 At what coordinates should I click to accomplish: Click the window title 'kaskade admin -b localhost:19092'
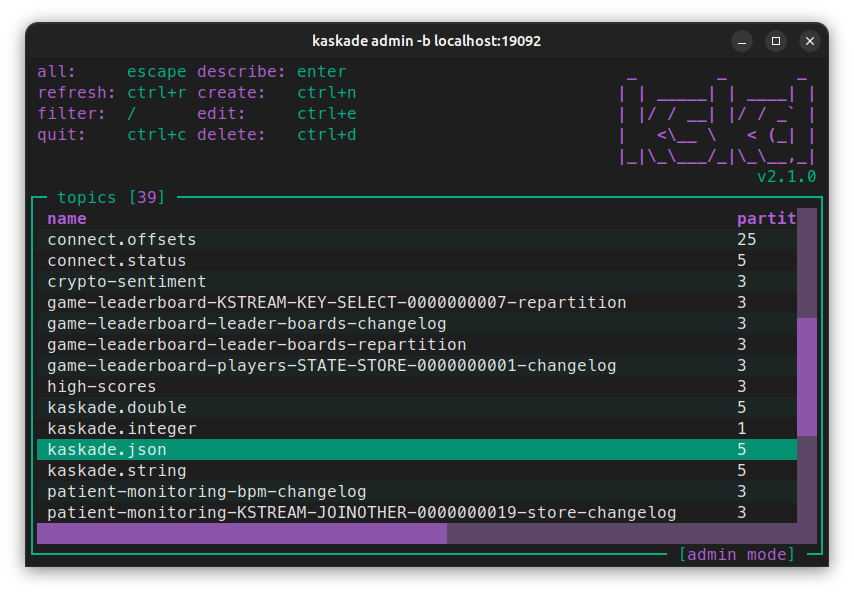426,41
